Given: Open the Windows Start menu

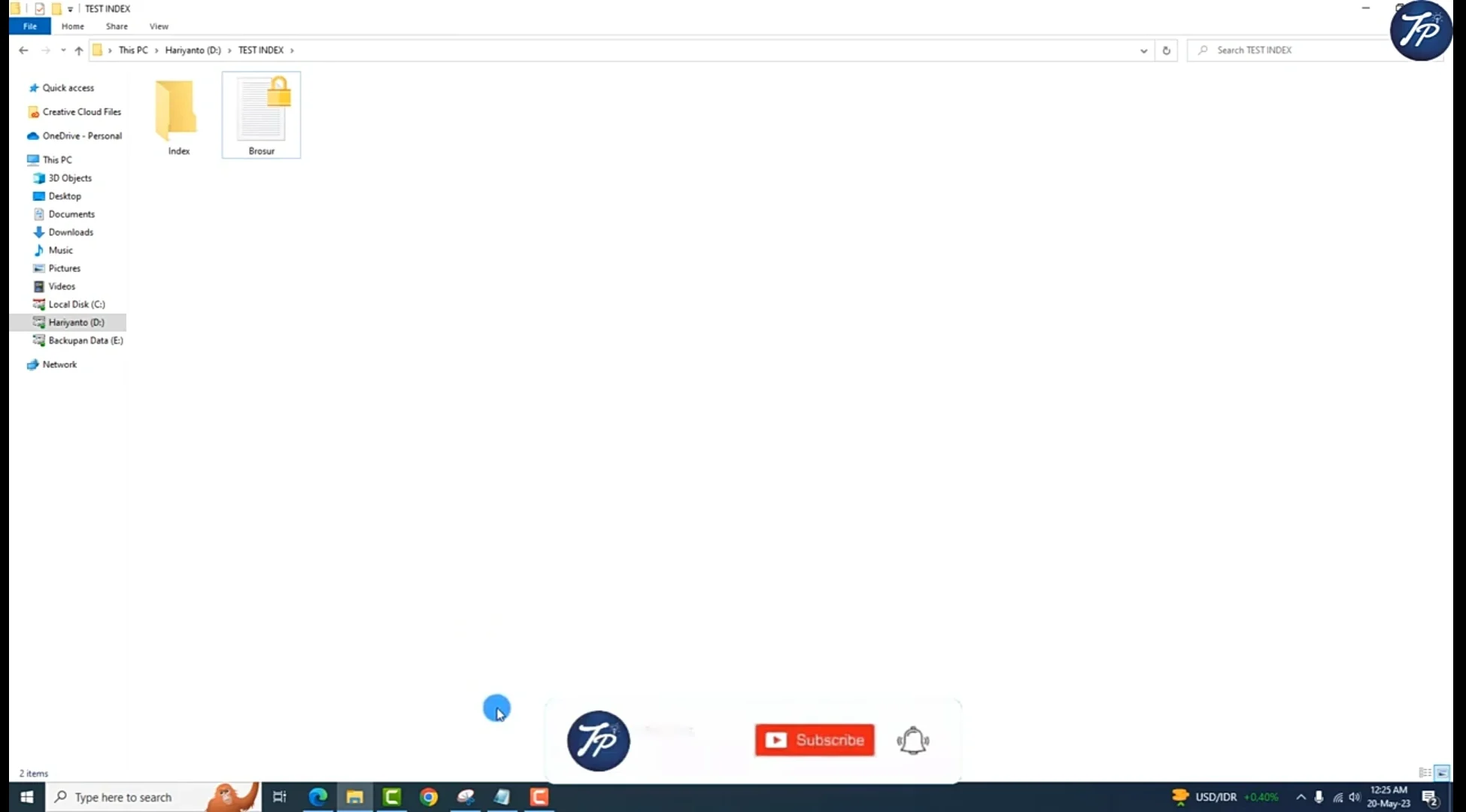Looking at the screenshot, I should 27,797.
